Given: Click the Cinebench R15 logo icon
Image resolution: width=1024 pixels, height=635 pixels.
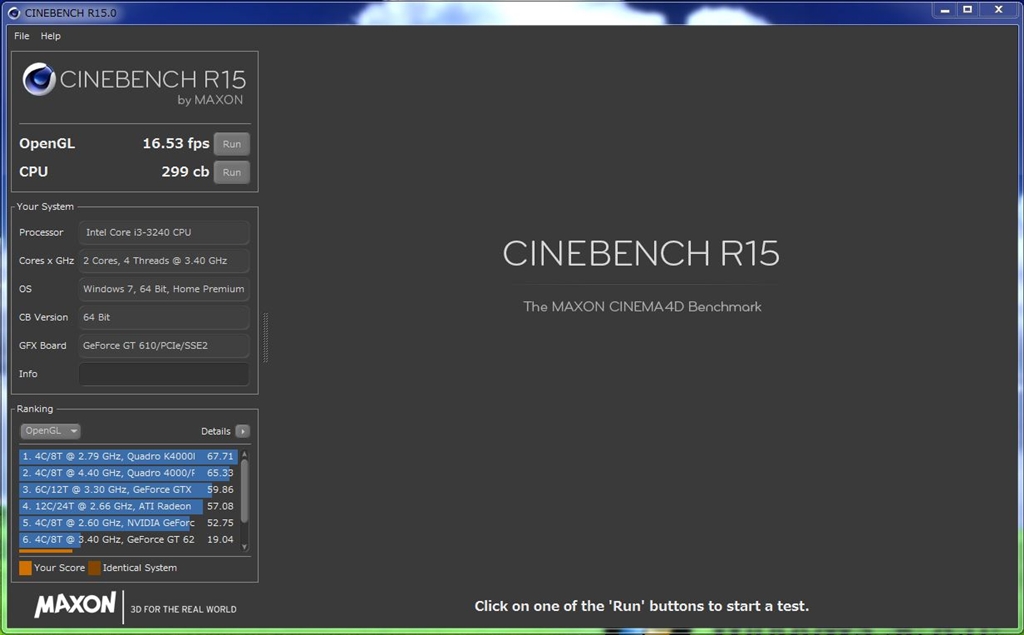Looking at the screenshot, I should [39, 79].
